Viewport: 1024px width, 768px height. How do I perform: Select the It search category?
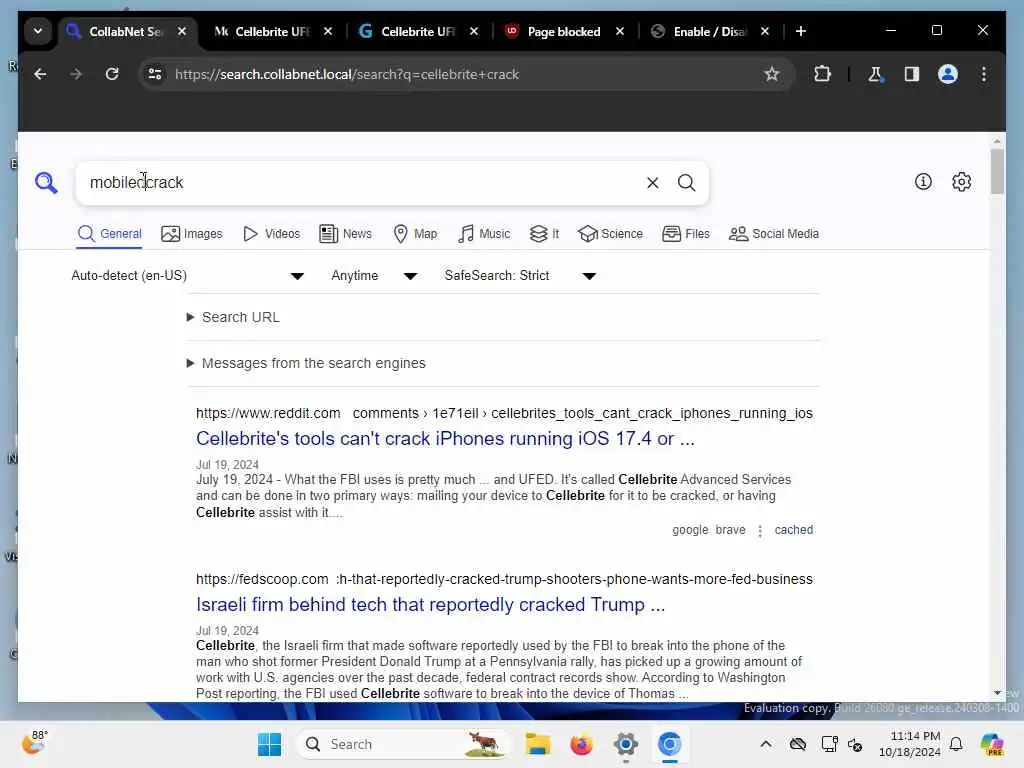pyautogui.click(x=544, y=234)
